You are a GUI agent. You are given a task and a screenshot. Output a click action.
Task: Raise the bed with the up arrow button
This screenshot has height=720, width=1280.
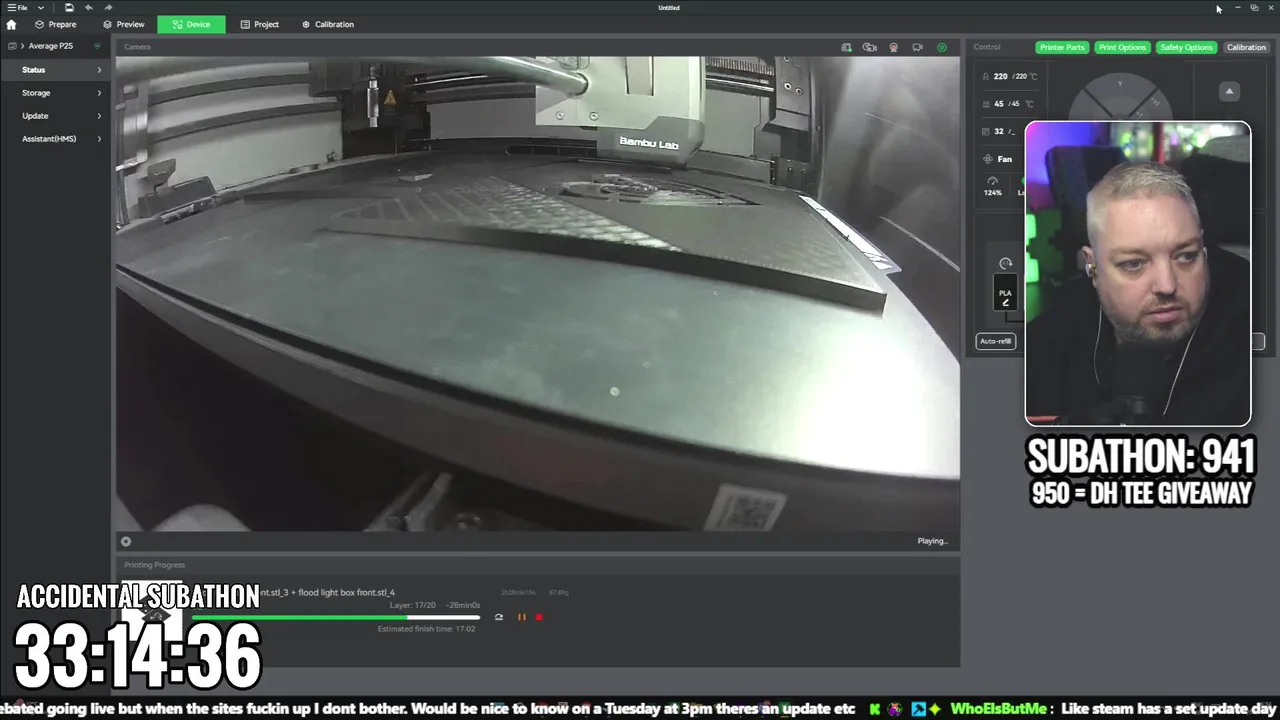[1229, 91]
